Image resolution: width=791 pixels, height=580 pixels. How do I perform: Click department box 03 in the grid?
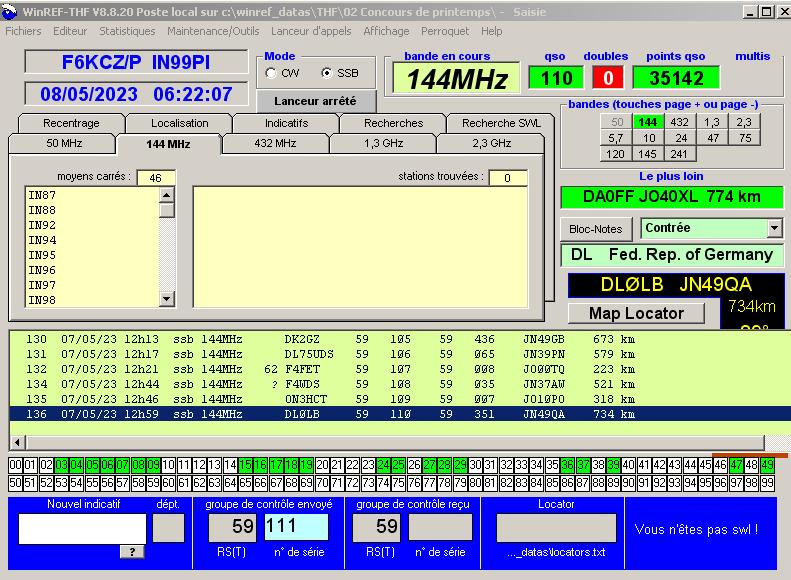(62, 465)
